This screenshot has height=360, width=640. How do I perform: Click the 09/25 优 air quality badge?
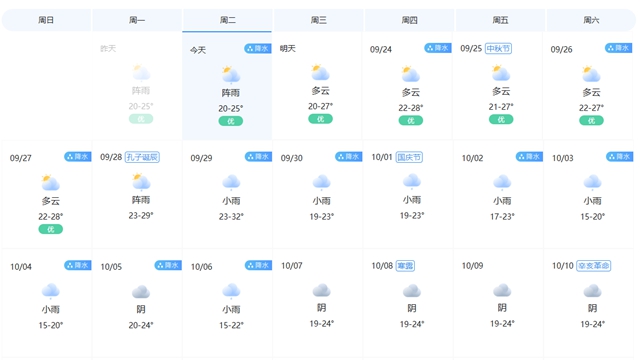[x=501, y=119]
